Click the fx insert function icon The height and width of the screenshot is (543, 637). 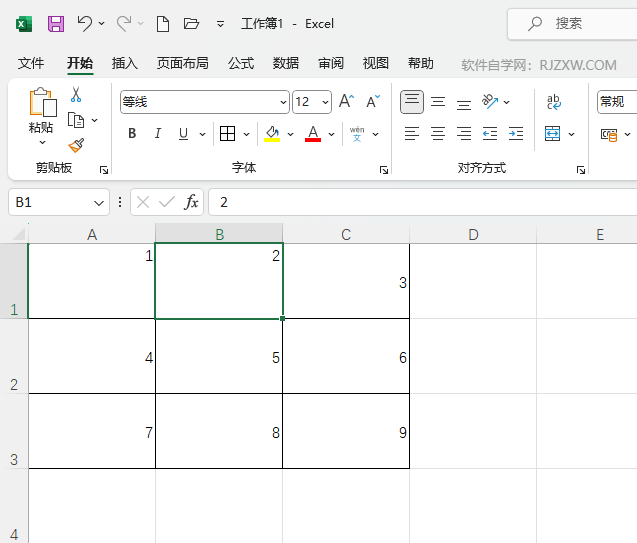click(191, 201)
